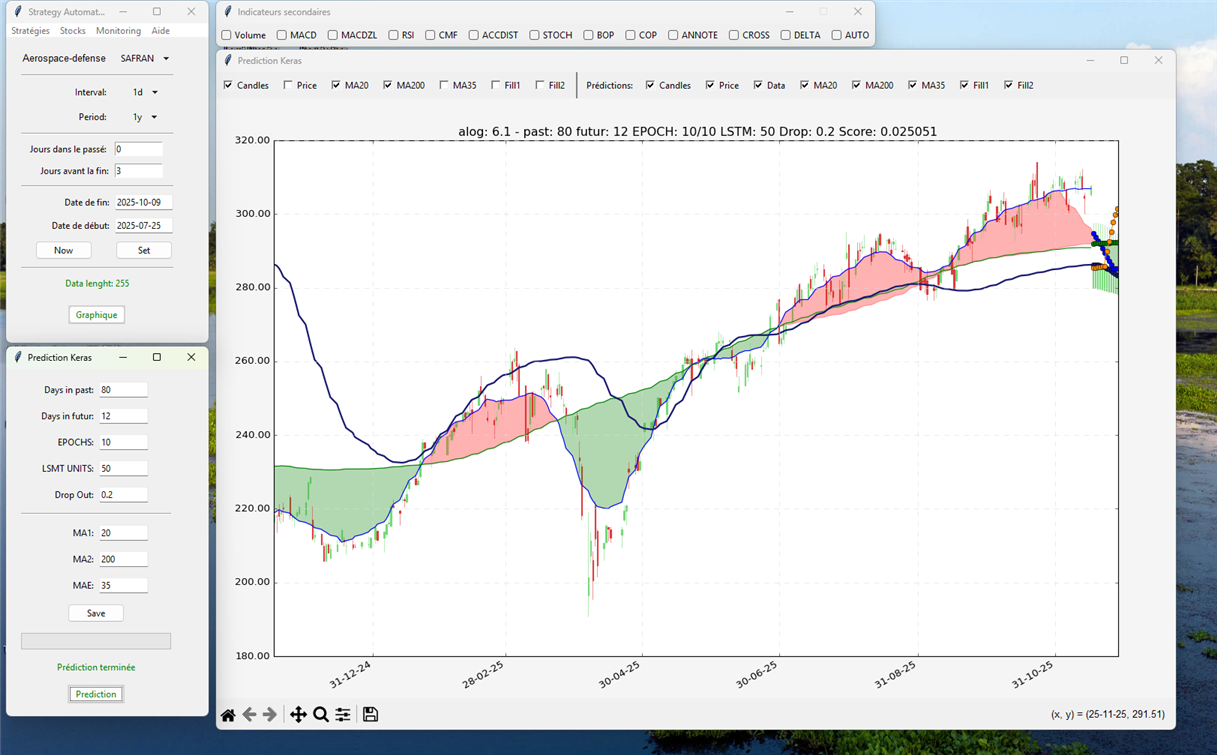Open the SAFRAN stock dropdown
The image size is (1217, 755).
(145, 59)
